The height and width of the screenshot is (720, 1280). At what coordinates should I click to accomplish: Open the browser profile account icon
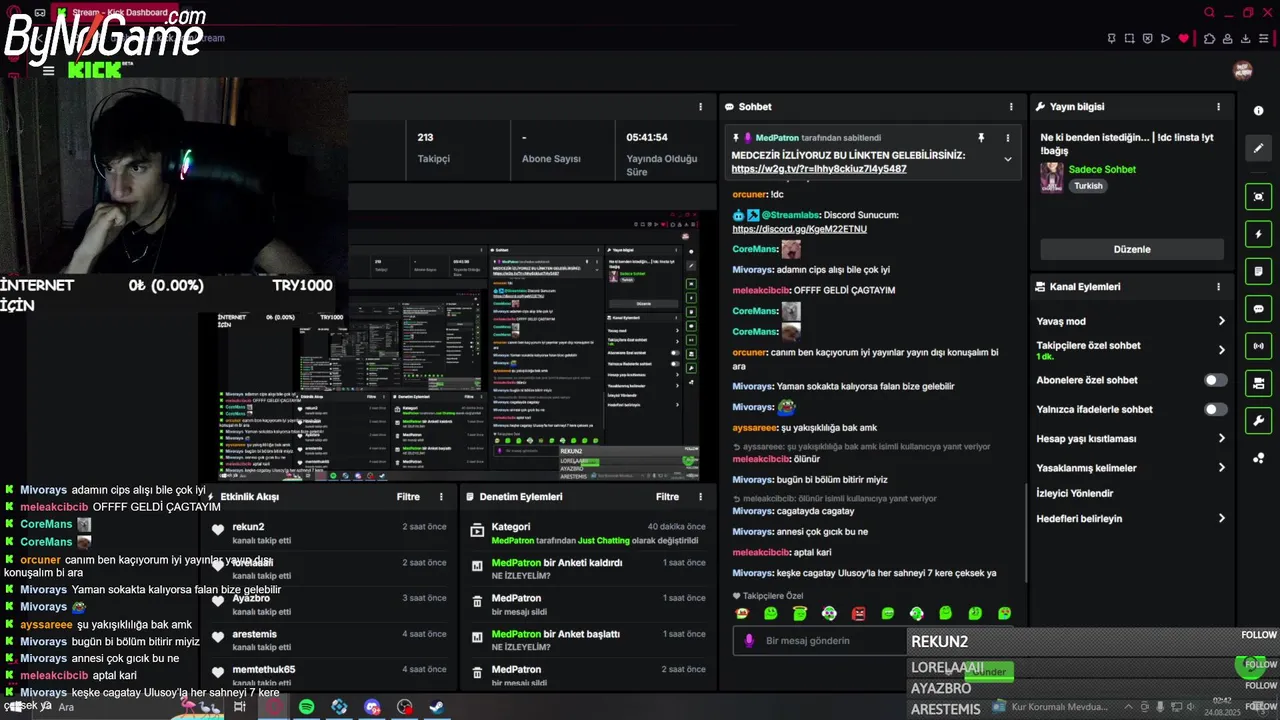(1228, 38)
